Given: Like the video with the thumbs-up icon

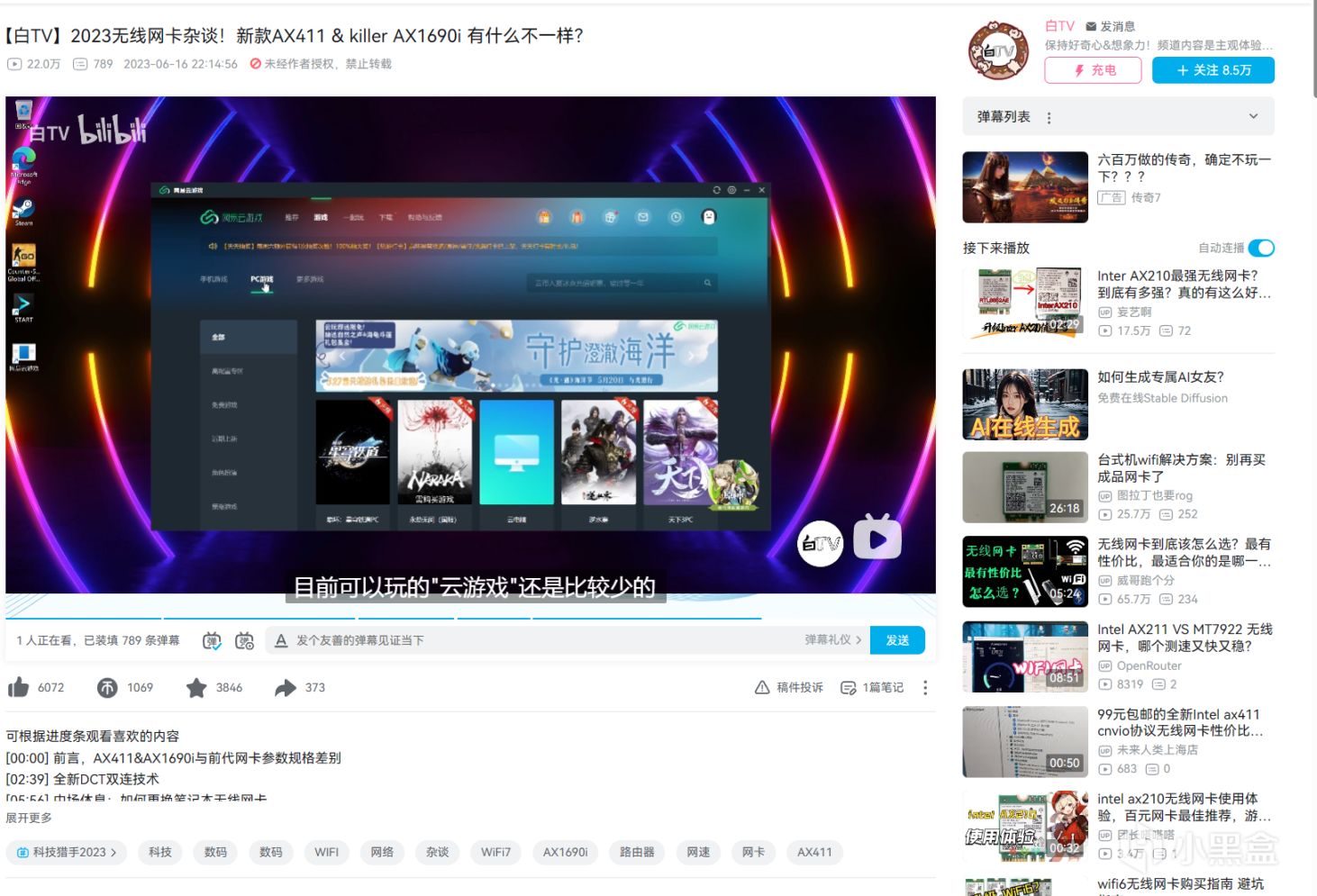Looking at the screenshot, I should (19, 688).
